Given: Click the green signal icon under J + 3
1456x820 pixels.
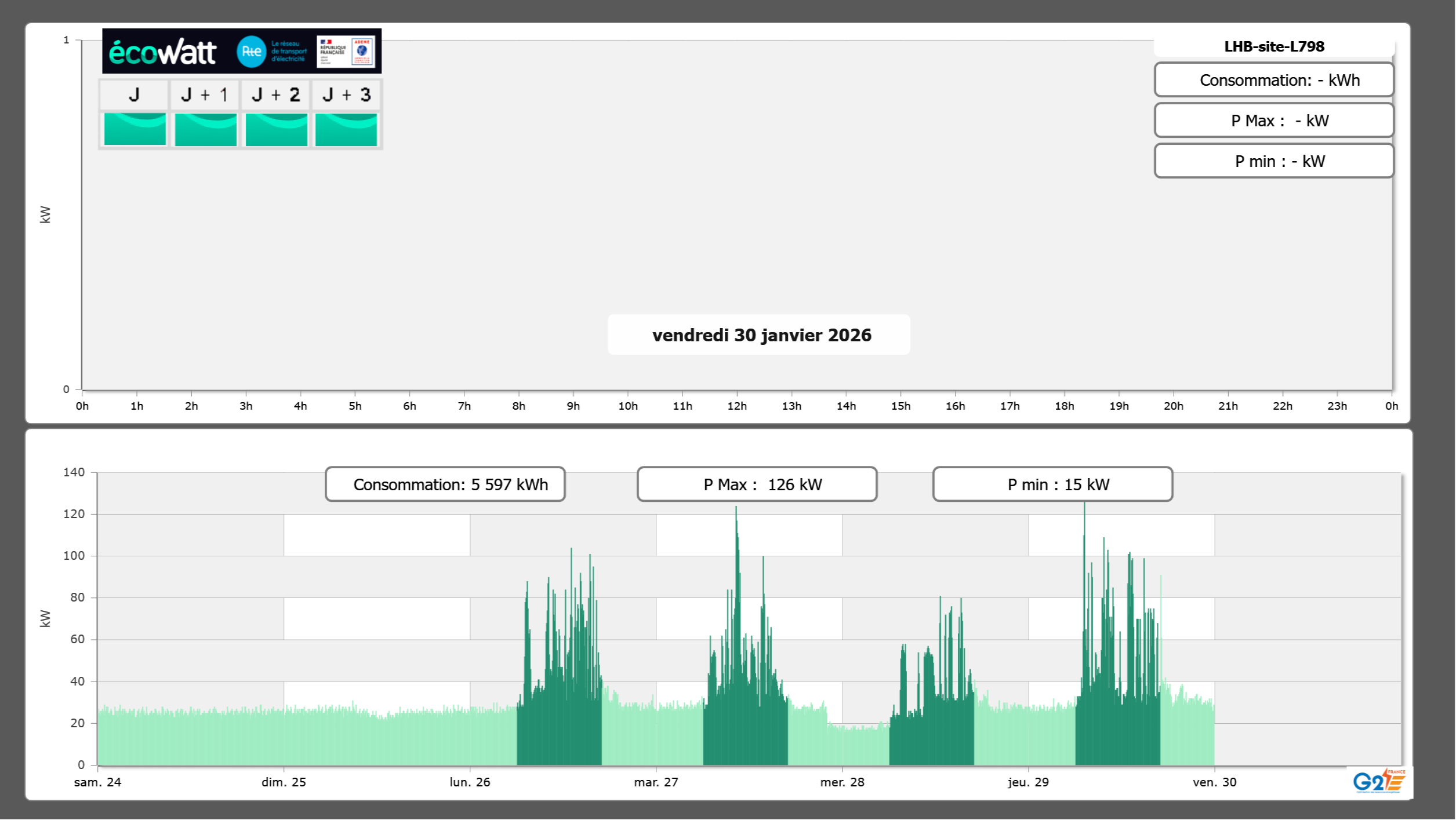Looking at the screenshot, I should pos(346,129).
